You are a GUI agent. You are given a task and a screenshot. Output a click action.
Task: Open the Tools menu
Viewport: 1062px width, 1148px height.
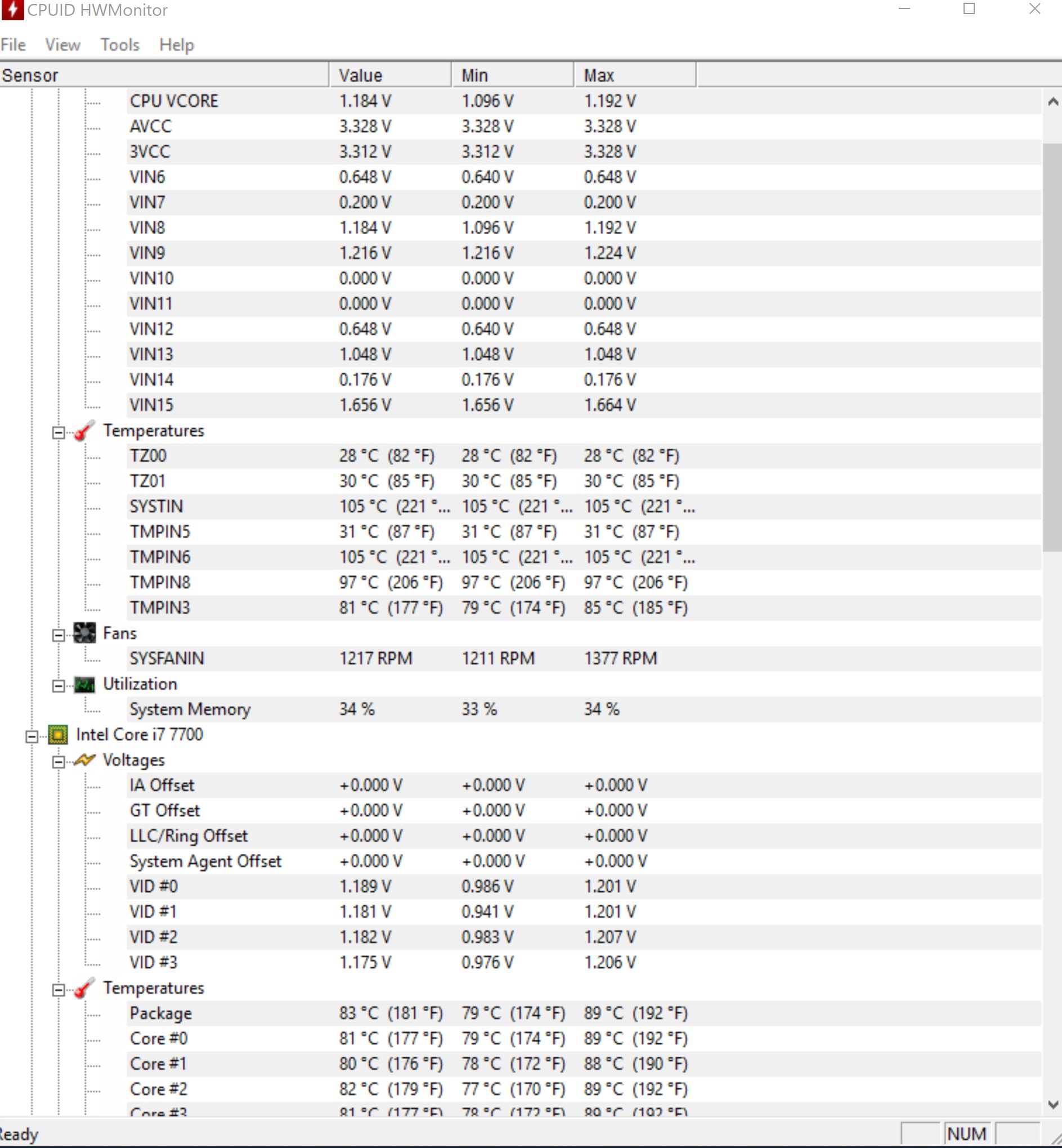(x=120, y=45)
